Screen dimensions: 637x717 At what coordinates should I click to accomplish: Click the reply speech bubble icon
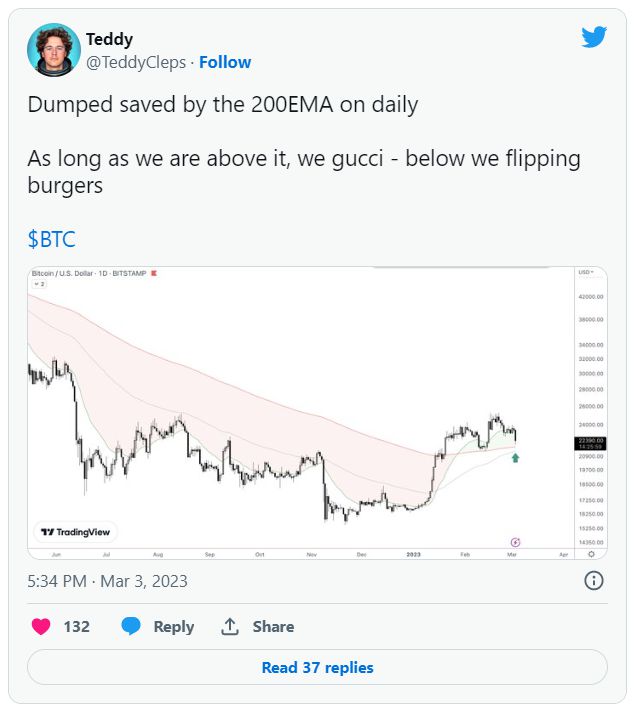(x=131, y=626)
